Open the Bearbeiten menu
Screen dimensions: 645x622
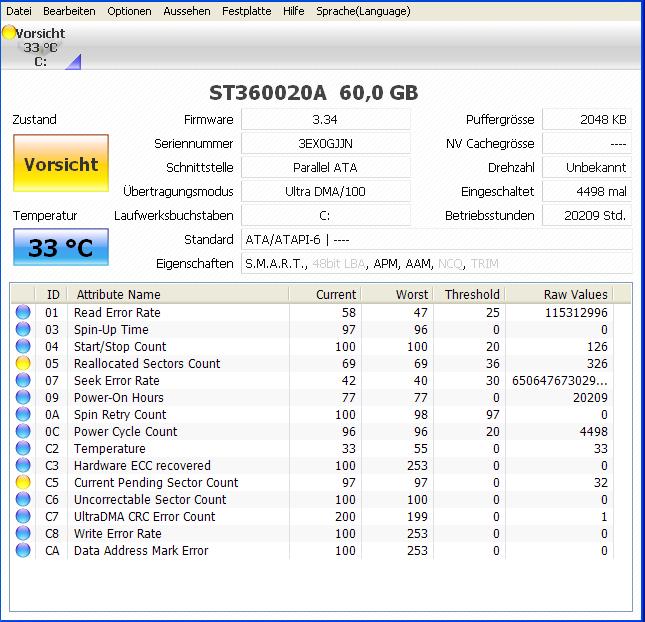click(x=69, y=11)
